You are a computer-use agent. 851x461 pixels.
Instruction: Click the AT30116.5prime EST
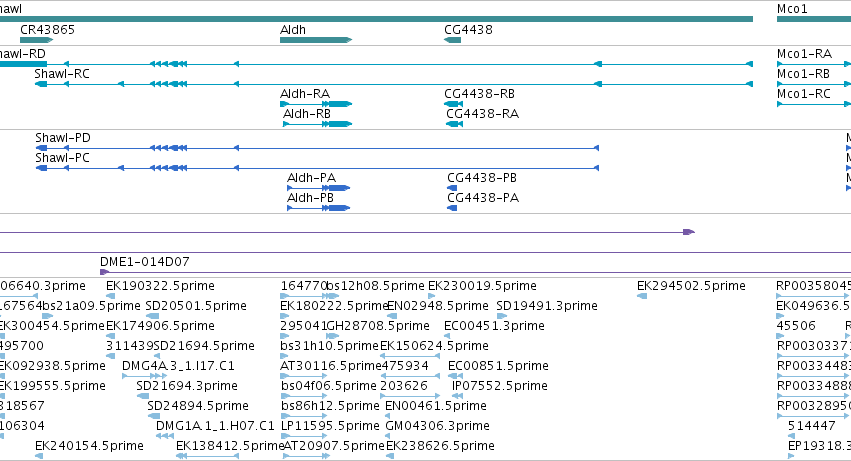(331, 366)
